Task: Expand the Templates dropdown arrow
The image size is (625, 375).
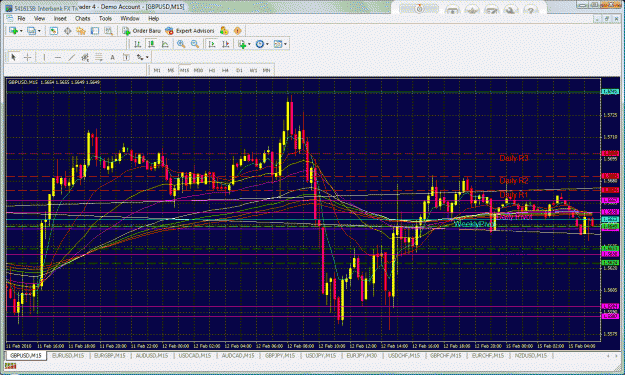Action: pyautogui.click(x=285, y=44)
